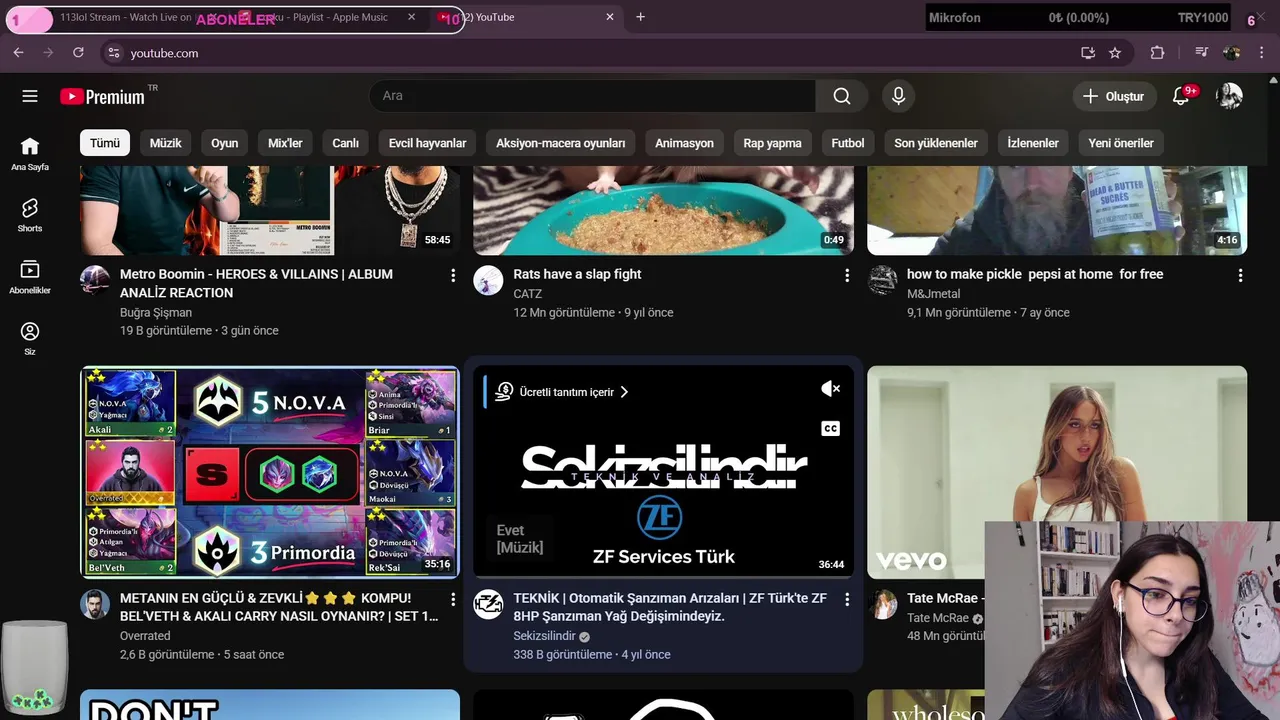Screen dimensions: 1280x720
Task: Open Overrated channel avatar
Action: (95, 604)
